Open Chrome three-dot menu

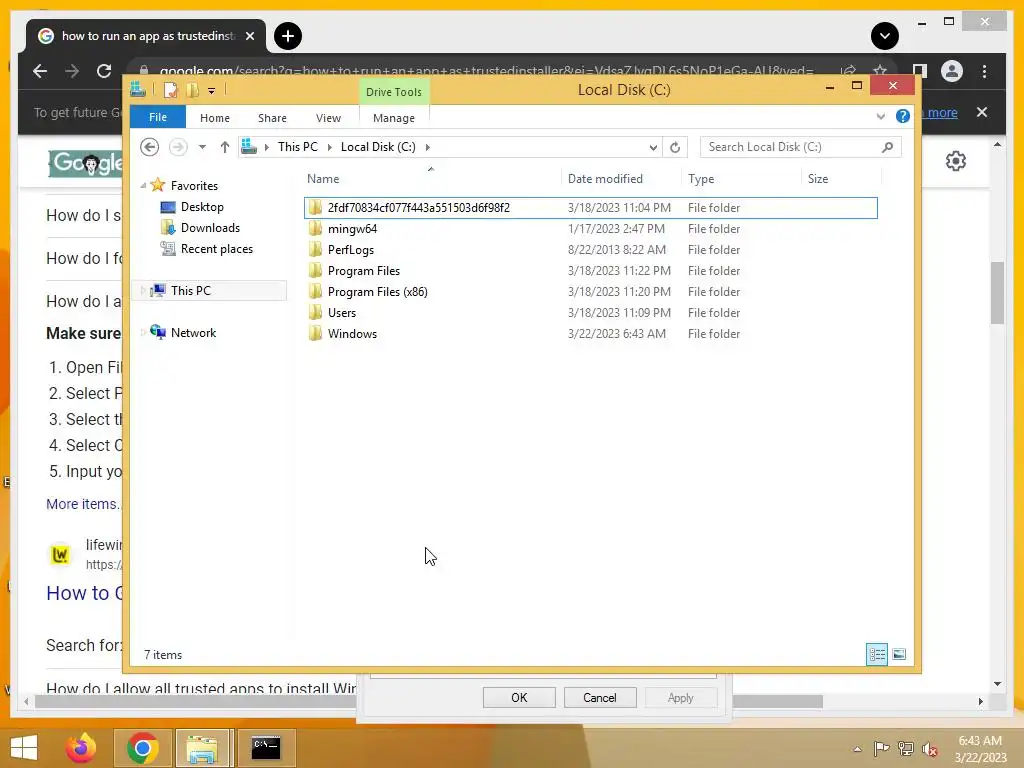pos(984,71)
